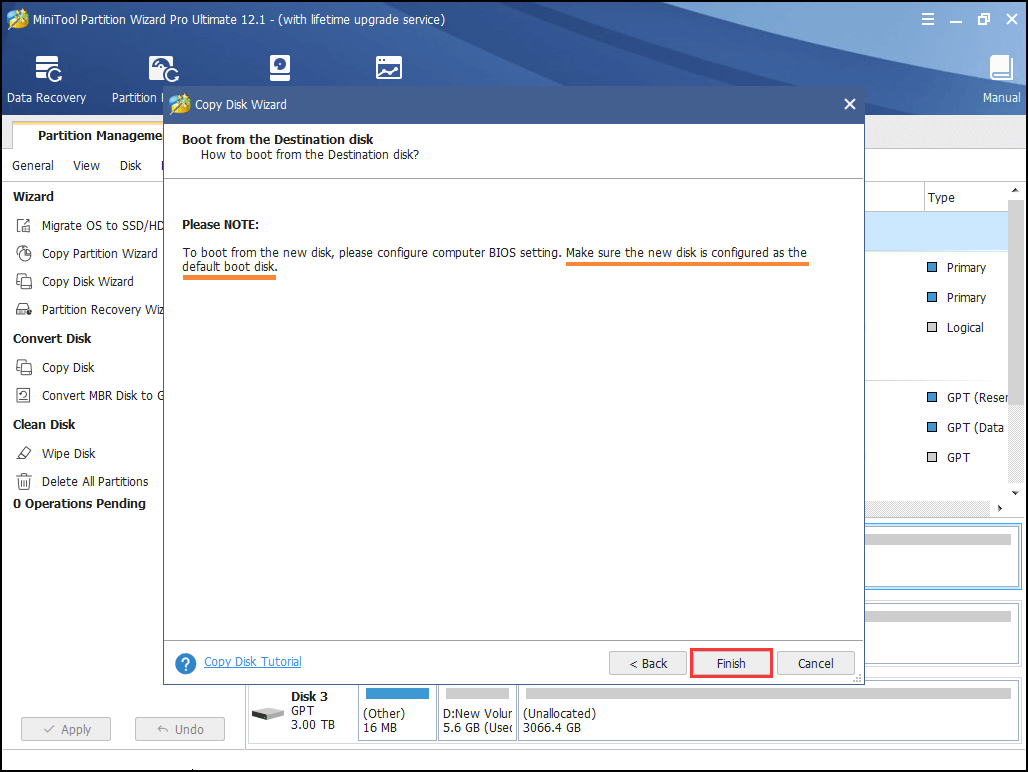Select the Disk 3 GPT 3.00 TB label
This screenshot has width=1028, height=772.
[x=313, y=710]
